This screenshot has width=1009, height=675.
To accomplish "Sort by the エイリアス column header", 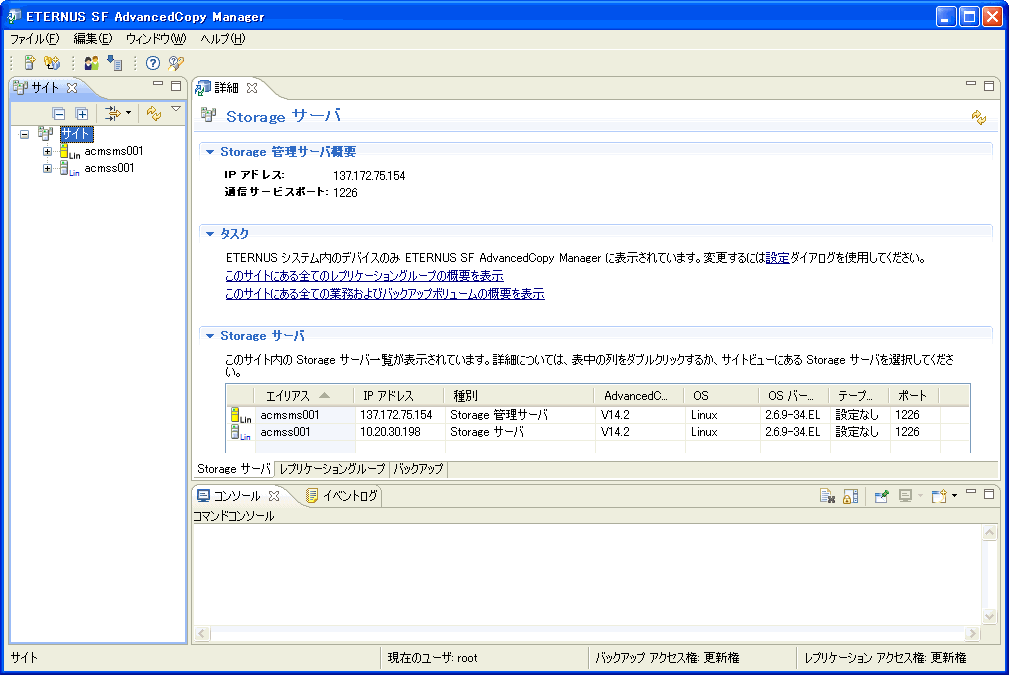I will click(304, 396).
